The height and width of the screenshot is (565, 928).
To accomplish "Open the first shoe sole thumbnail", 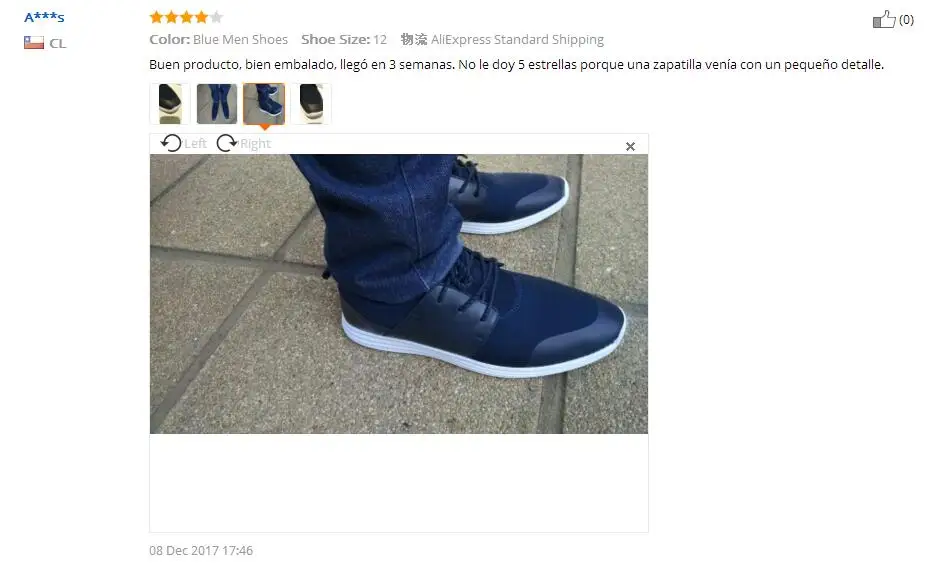I will click(x=170, y=104).
